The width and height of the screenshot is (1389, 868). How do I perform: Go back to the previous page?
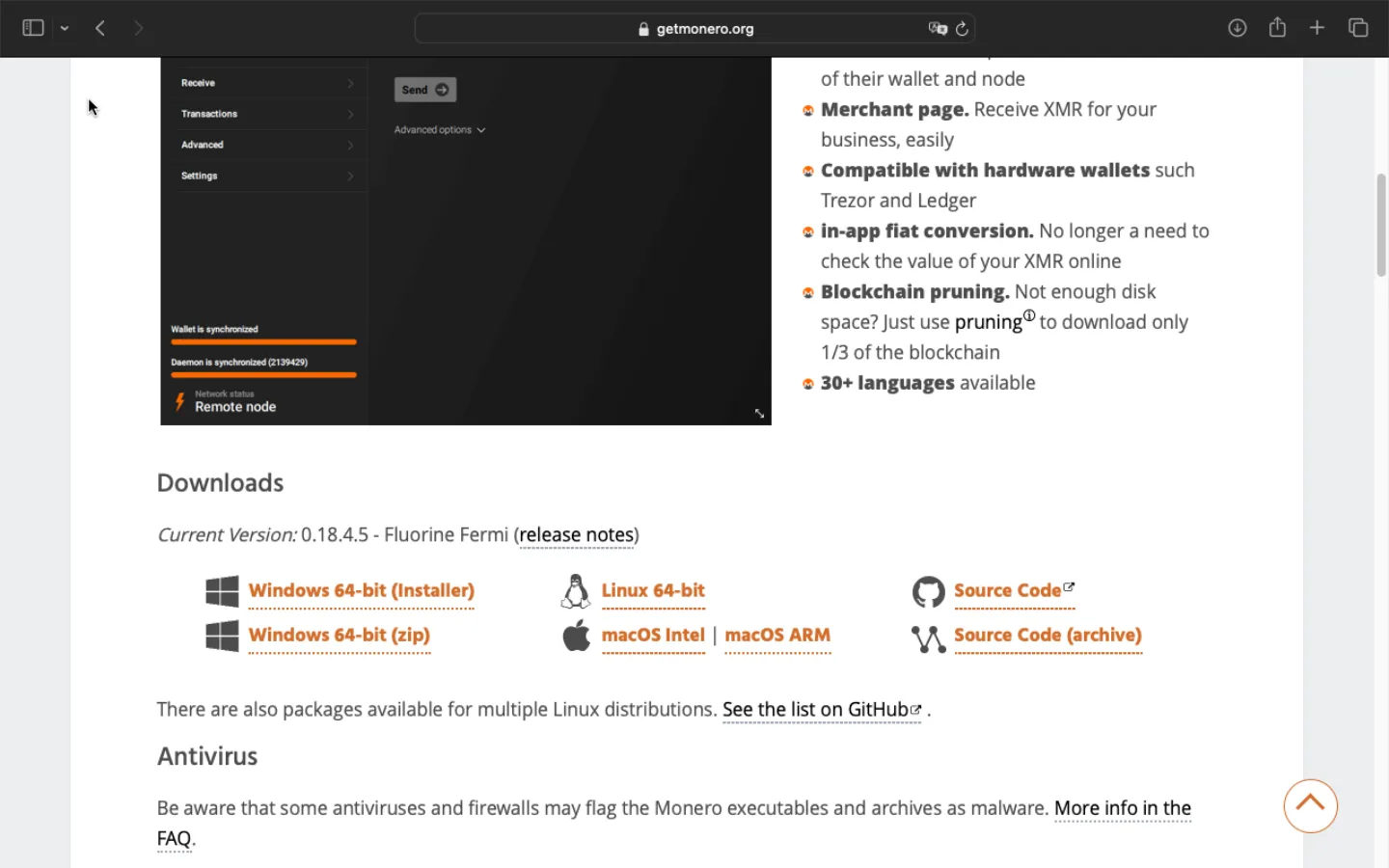[100, 28]
